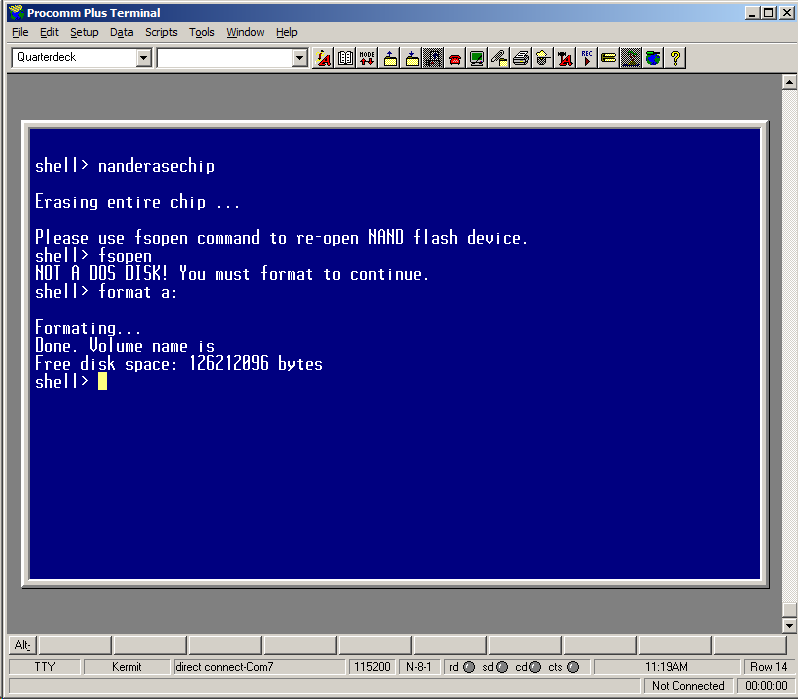Click the yellow question mark help icon
This screenshot has width=798, height=699.
pyautogui.click(x=675, y=58)
